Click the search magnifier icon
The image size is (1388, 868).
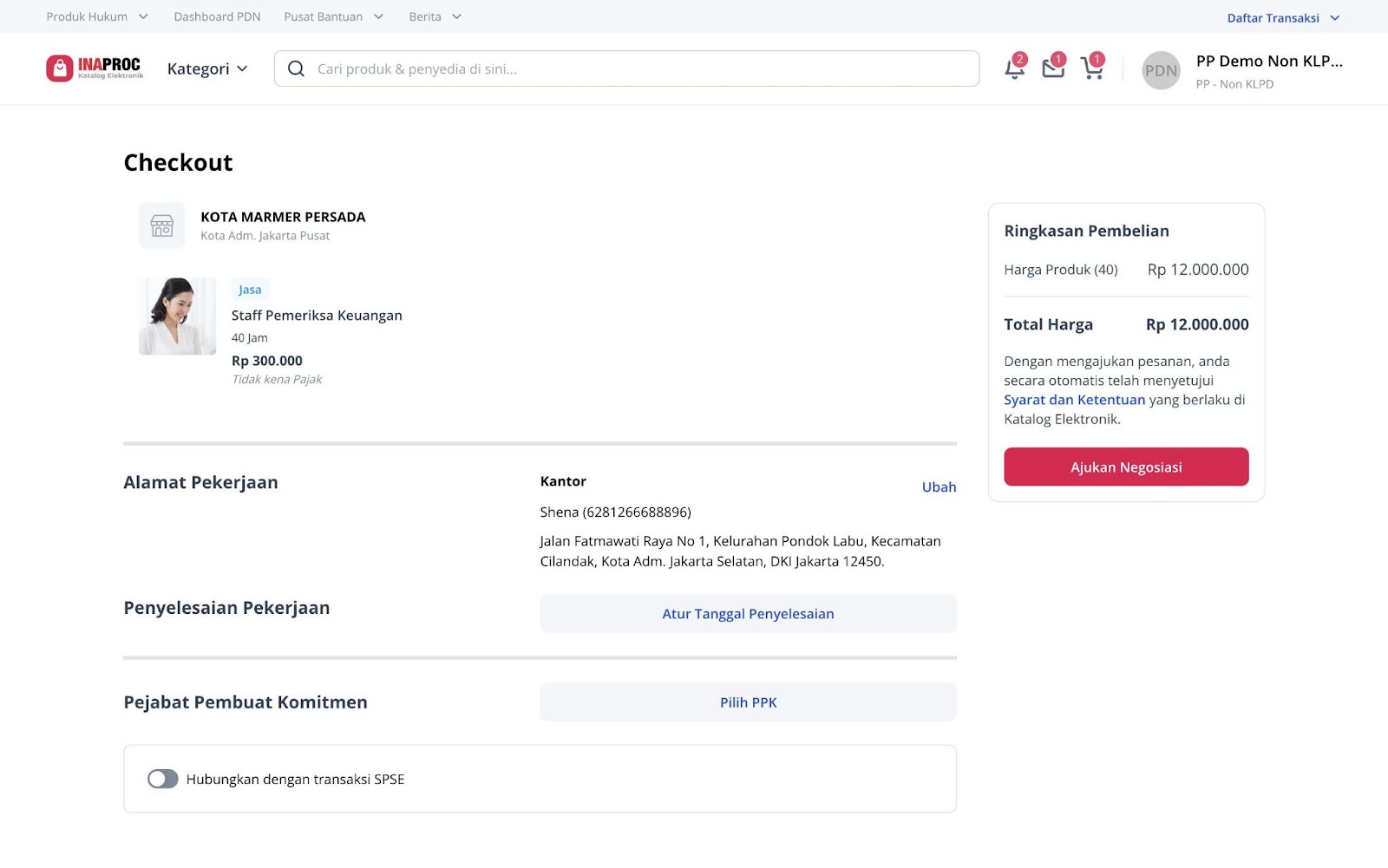pos(296,69)
